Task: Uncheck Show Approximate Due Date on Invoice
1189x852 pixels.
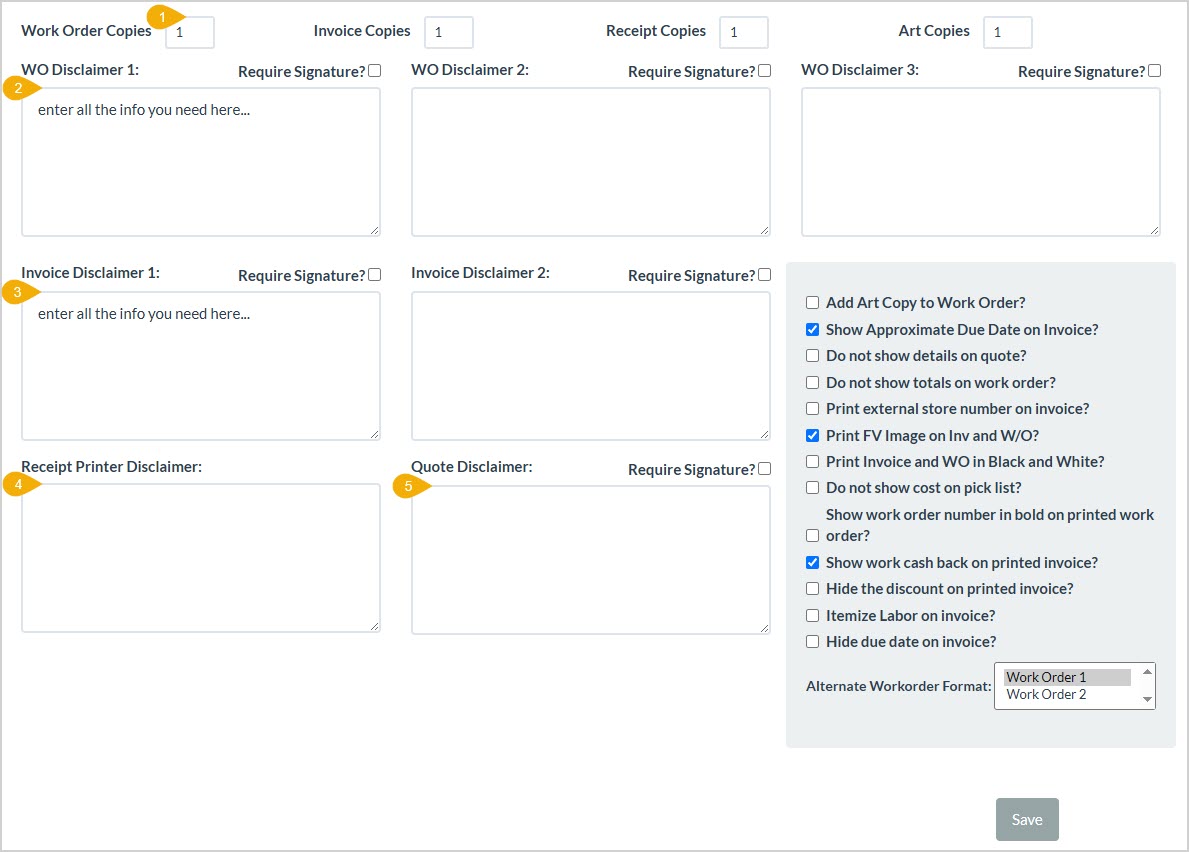Action: 812,329
